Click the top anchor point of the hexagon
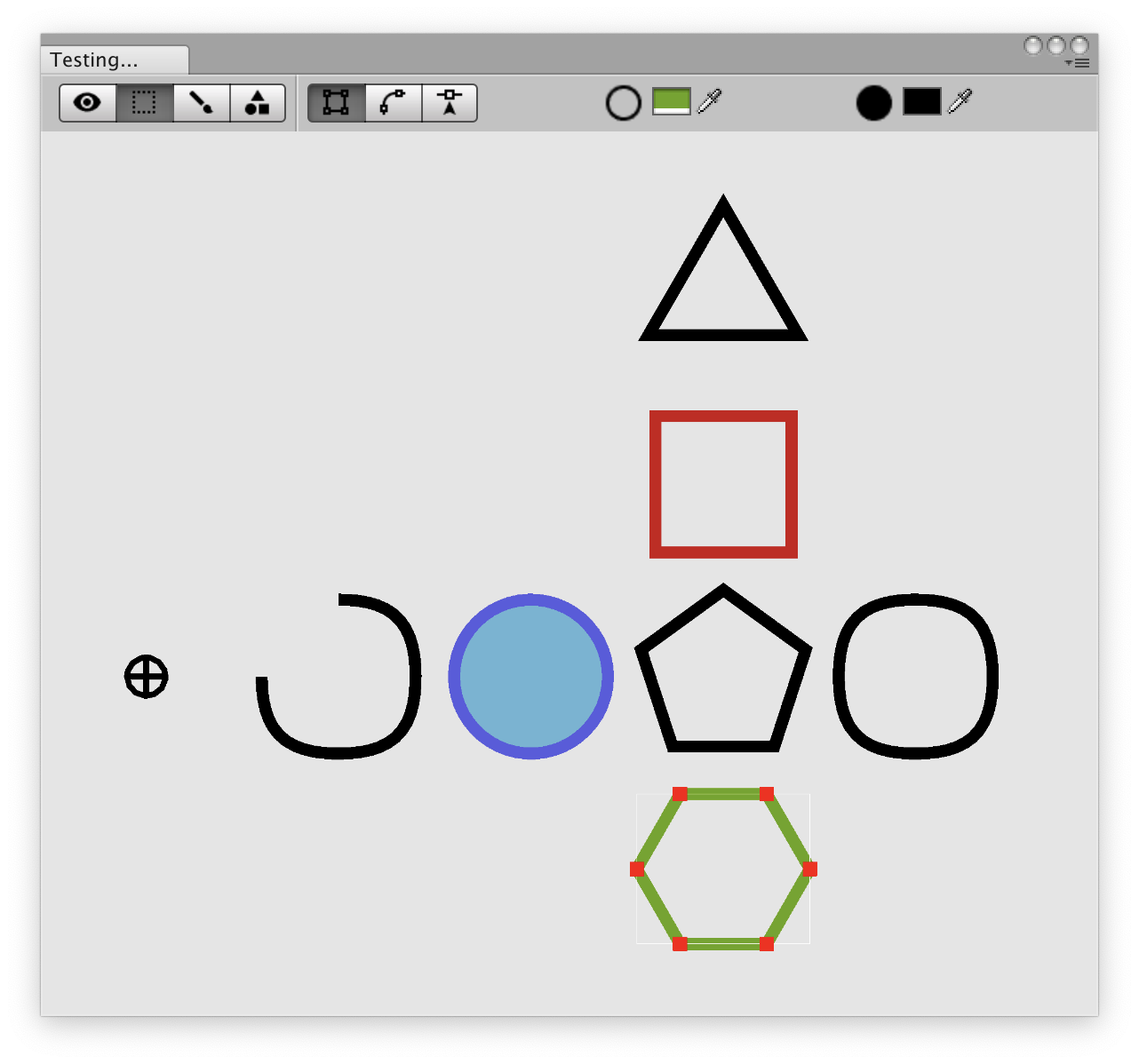Viewport: 1139px width, 1064px height. pos(681,793)
